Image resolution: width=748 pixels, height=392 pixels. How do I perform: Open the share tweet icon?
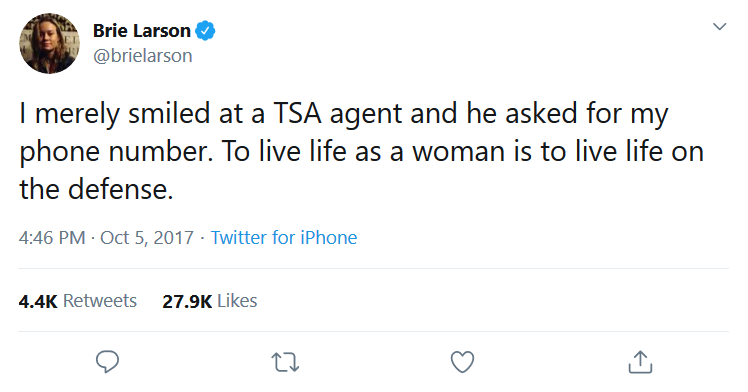click(x=640, y=361)
